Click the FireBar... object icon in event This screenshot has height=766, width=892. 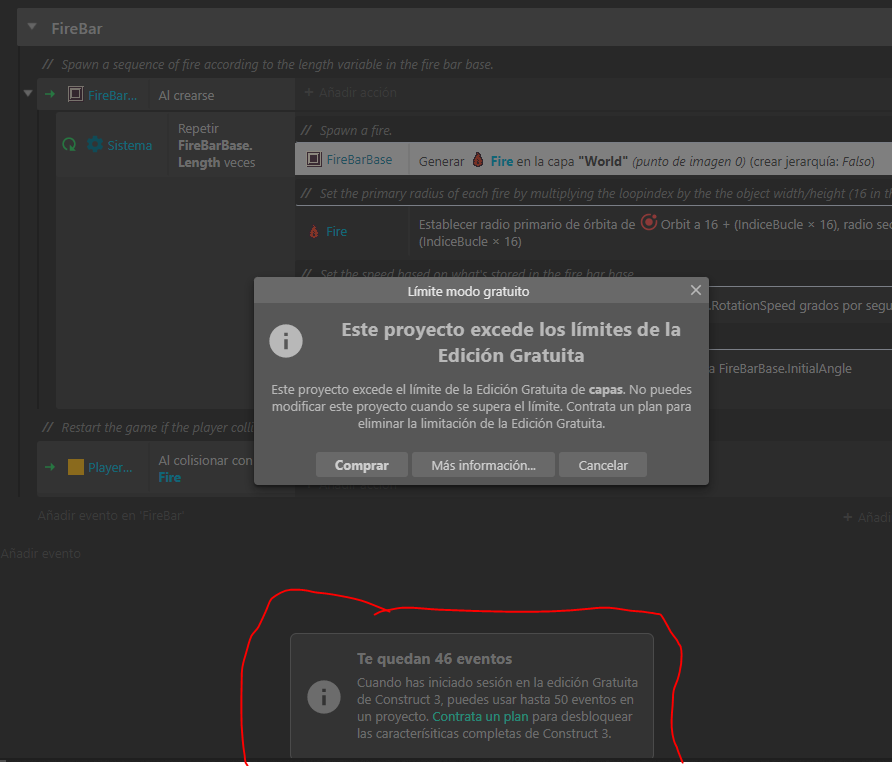(75, 94)
